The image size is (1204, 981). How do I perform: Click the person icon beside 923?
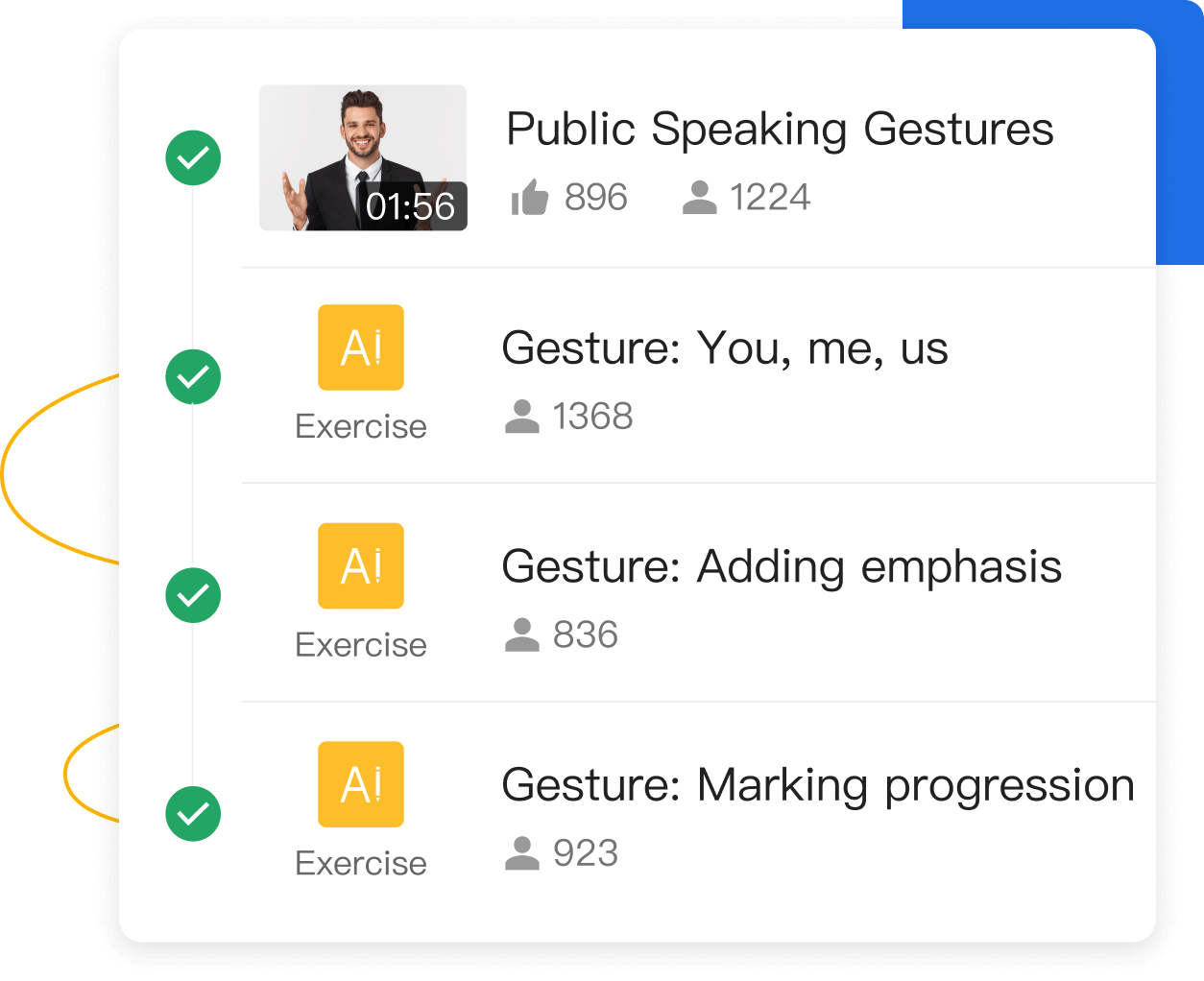tap(521, 853)
